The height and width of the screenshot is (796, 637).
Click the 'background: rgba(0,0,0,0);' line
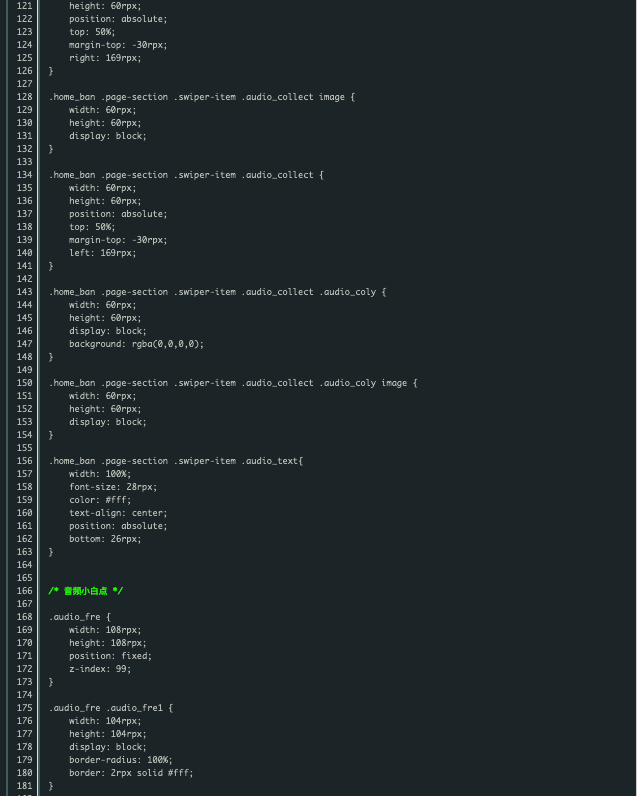[x=137, y=344]
